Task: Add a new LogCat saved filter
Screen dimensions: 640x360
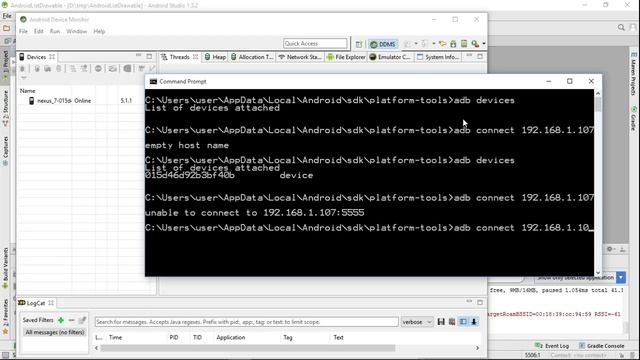Action: [x=61, y=320]
